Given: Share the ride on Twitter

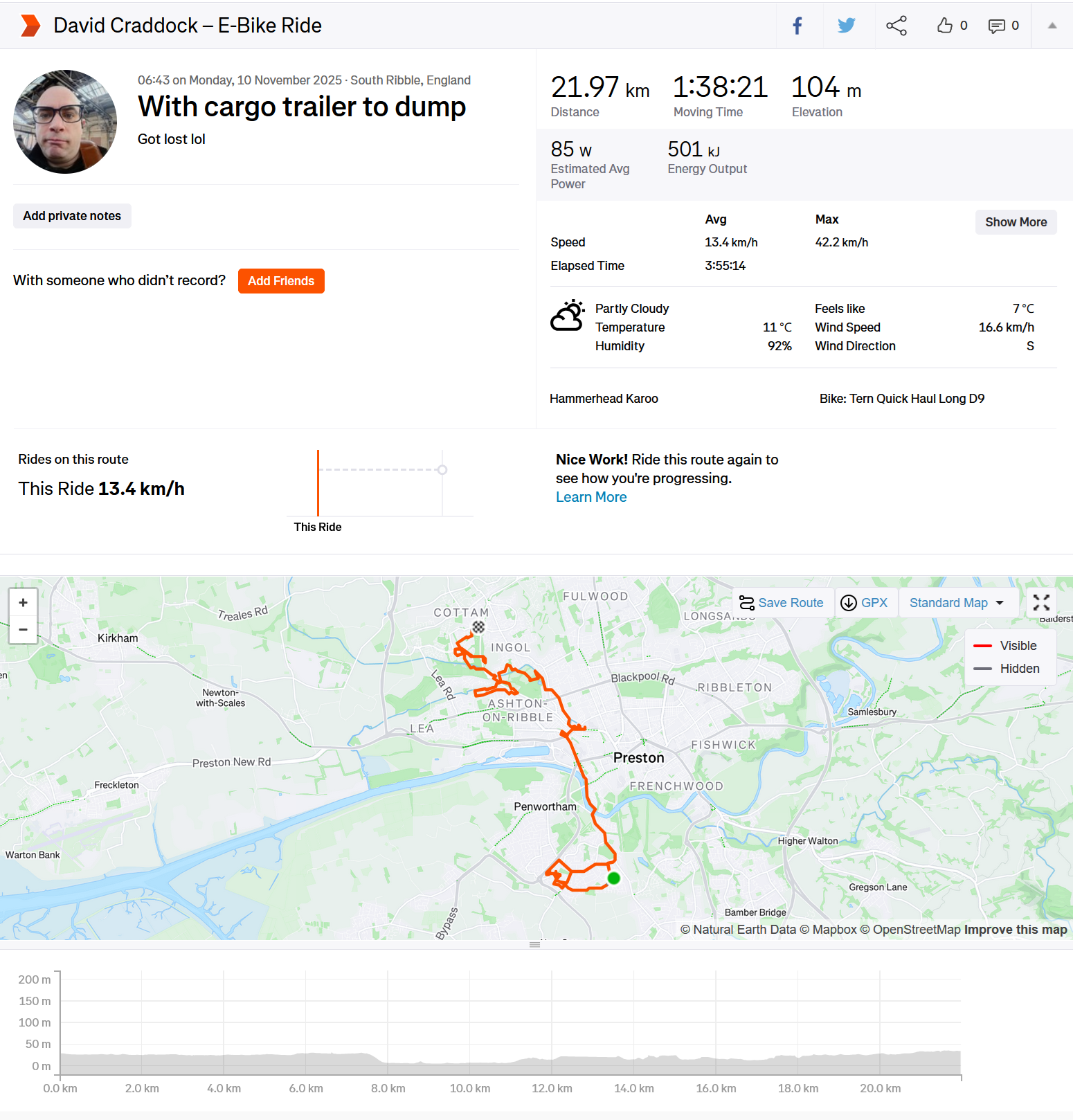Looking at the screenshot, I should pos(846,26).
